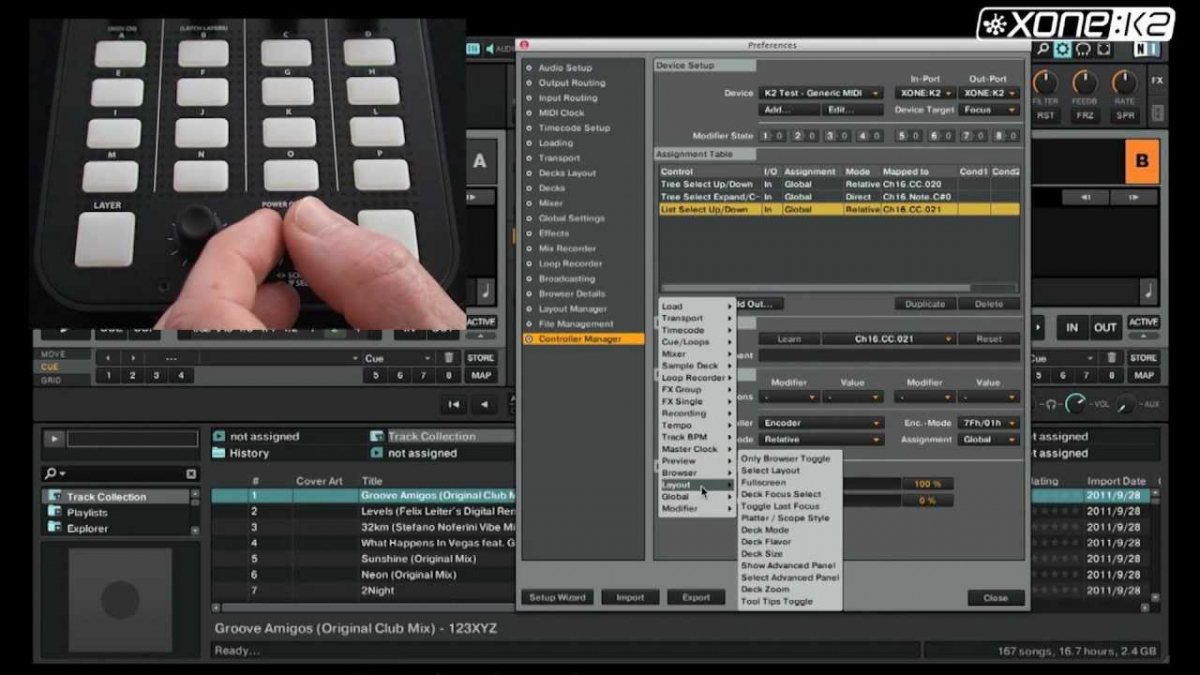
Task: Toggle RST button in FX panel
Action: tap(1045, 116)
